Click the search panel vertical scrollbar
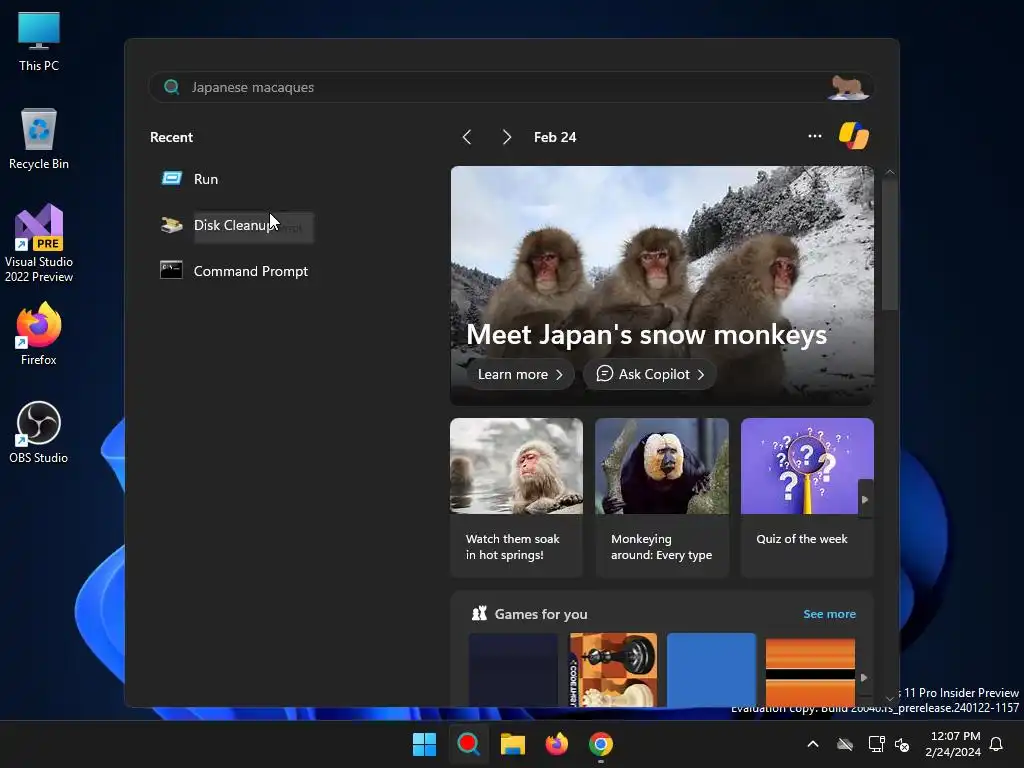 point(889,246)
